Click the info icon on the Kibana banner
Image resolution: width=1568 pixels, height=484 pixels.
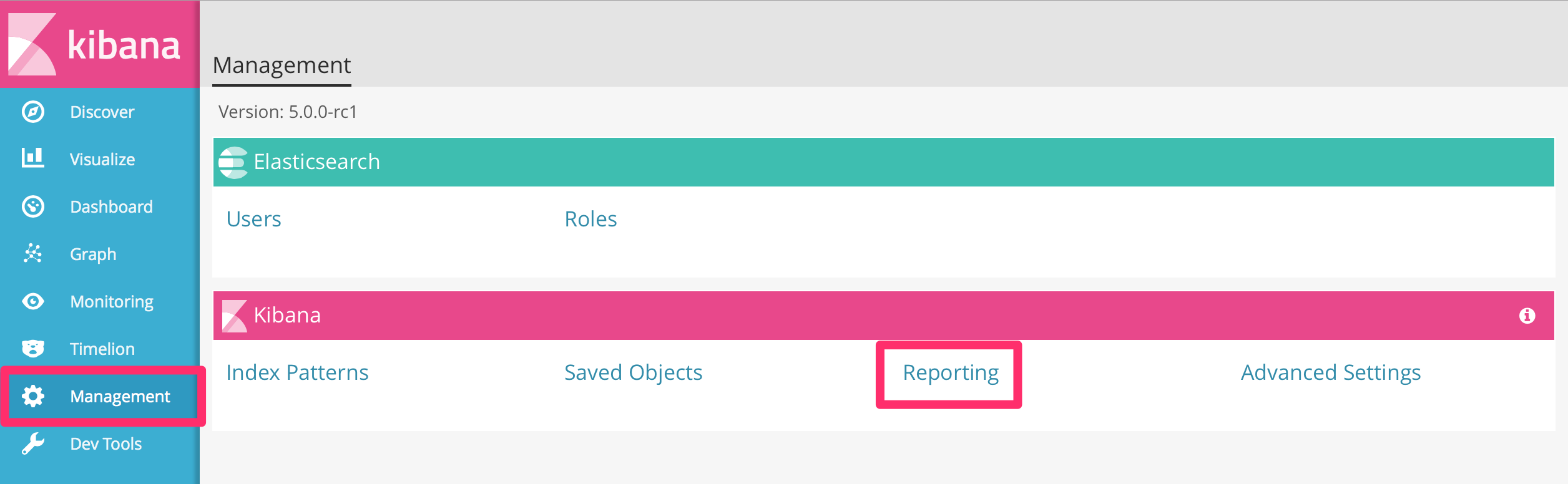[x=1528, y=316]
